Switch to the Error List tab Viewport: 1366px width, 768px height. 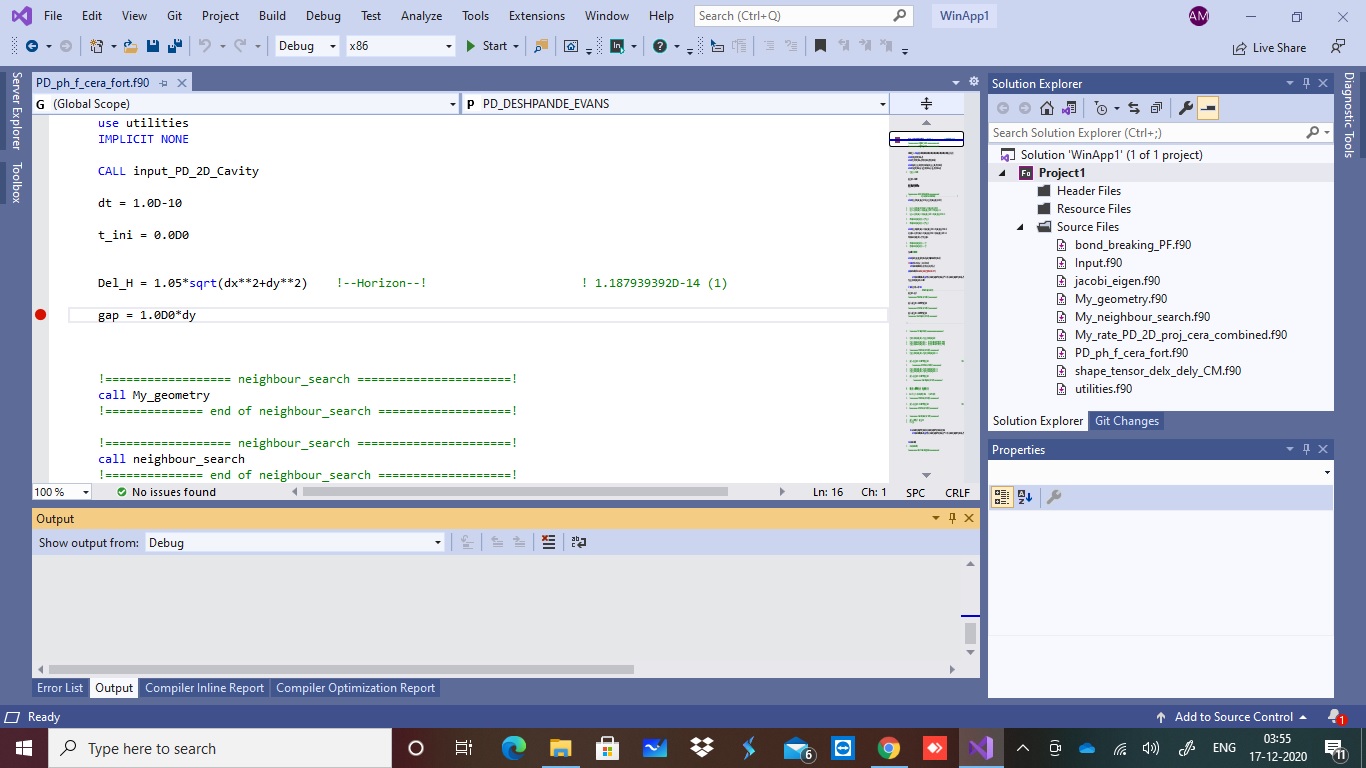pos(60,688)
